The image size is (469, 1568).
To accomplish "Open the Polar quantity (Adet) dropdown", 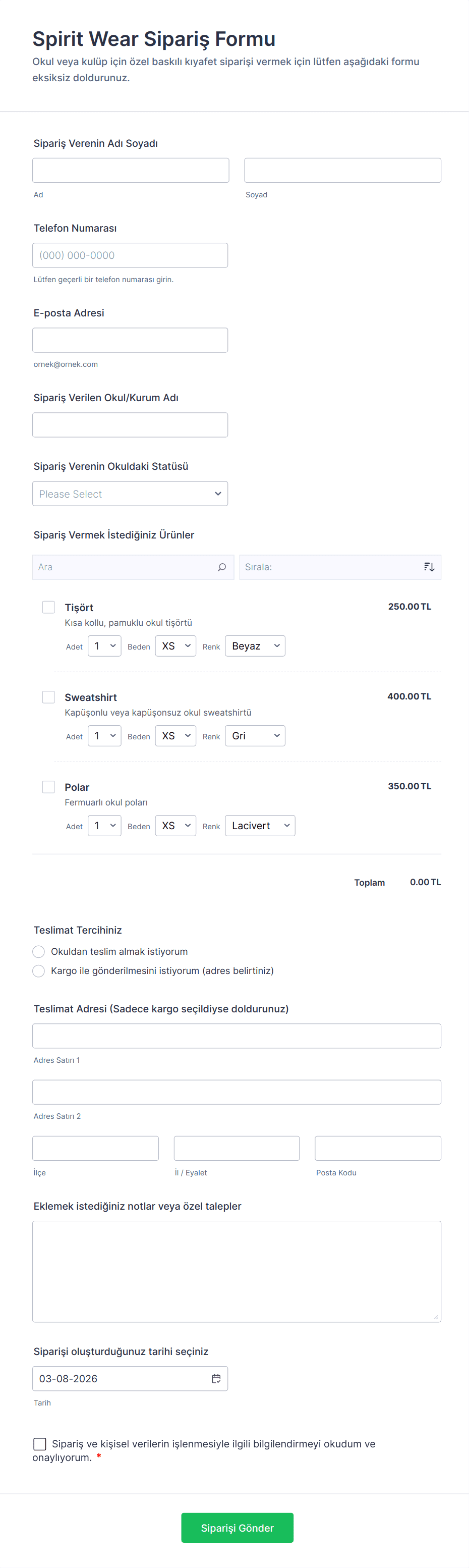I will tap(104, 826).
